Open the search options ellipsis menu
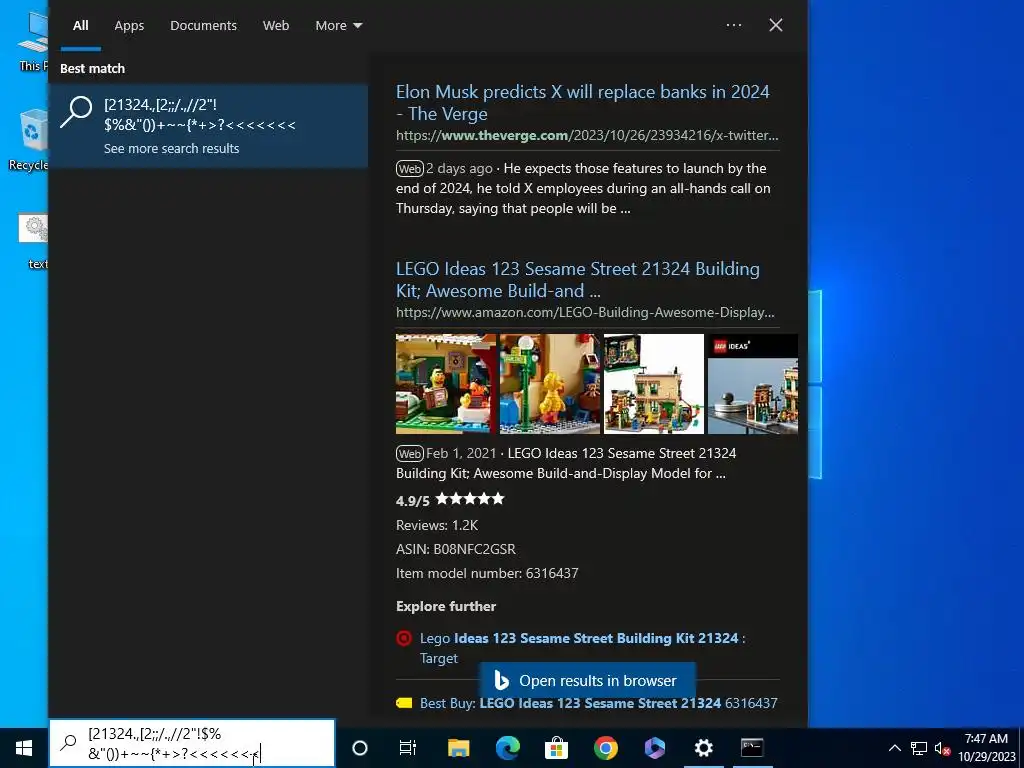 pyautogui.click(x=734, y=25)
